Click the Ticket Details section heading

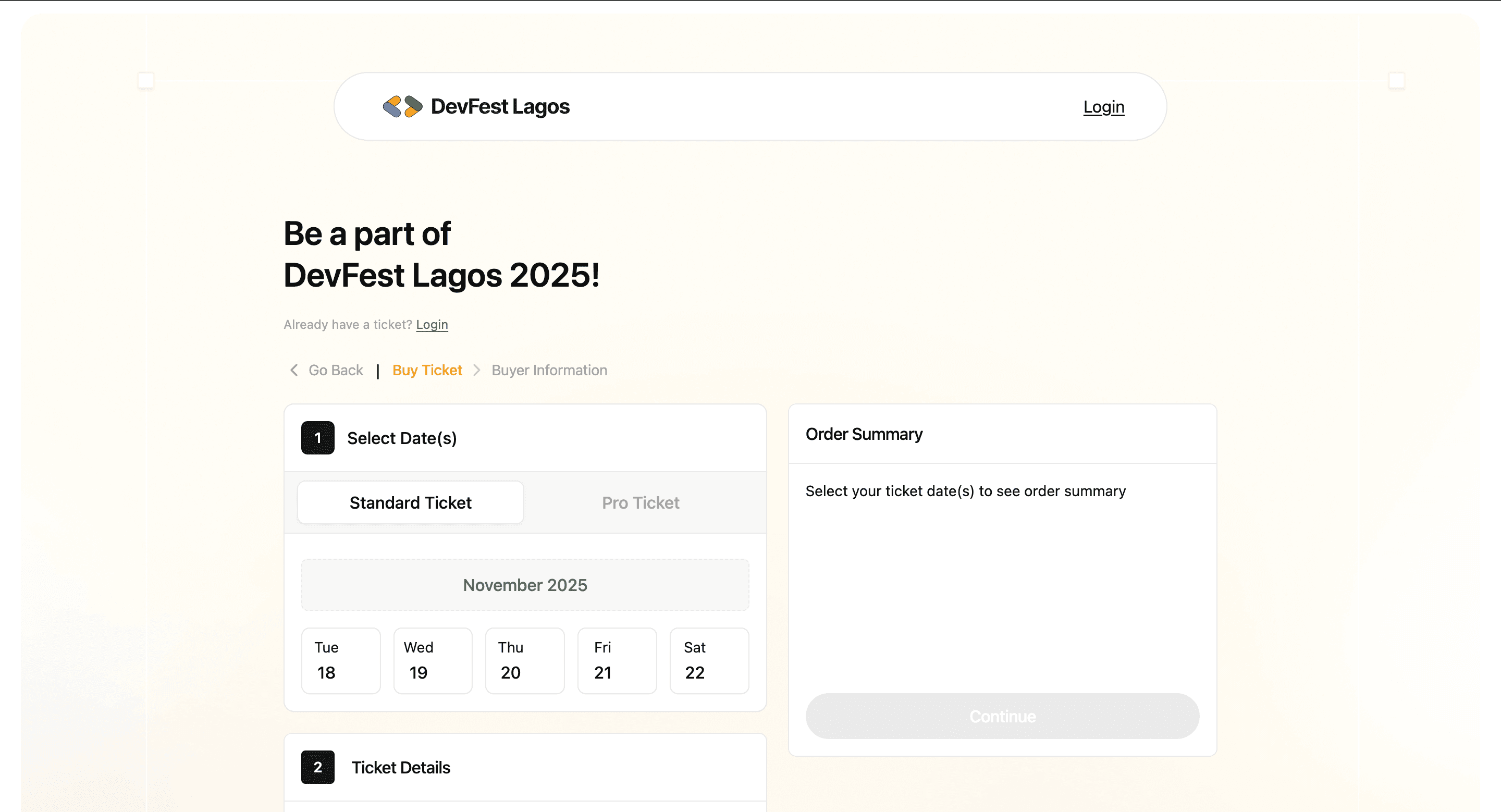pos(401,767)
